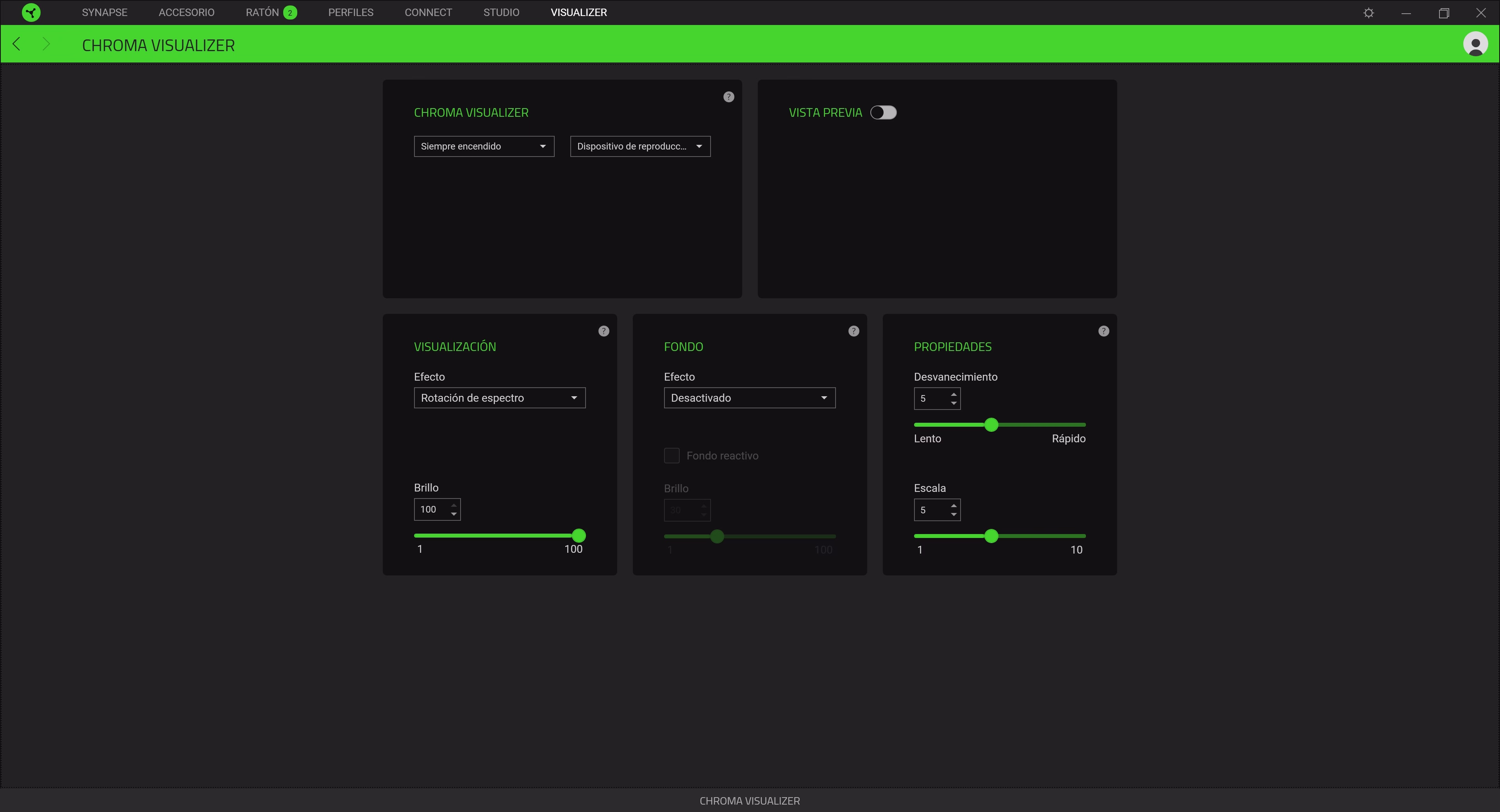
Task: Restore the Razer Synapse window size
Action: point(1443,13)
